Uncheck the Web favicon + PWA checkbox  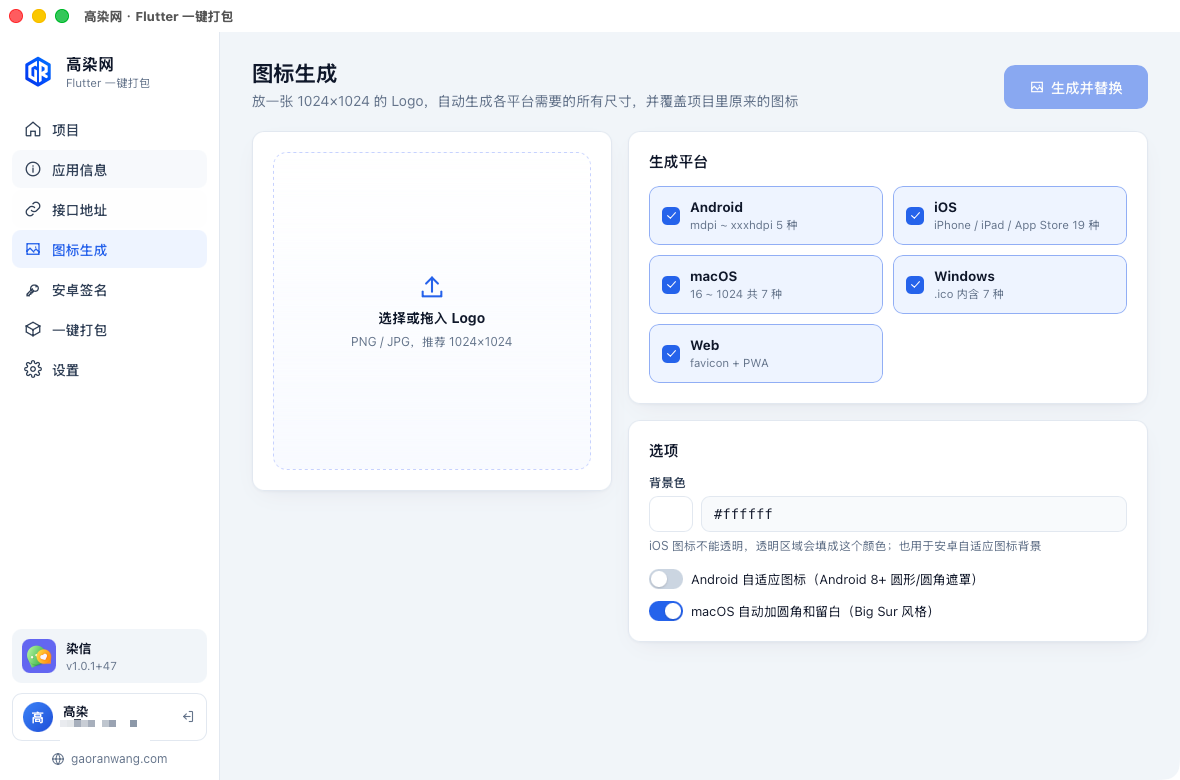coord(671,354)
